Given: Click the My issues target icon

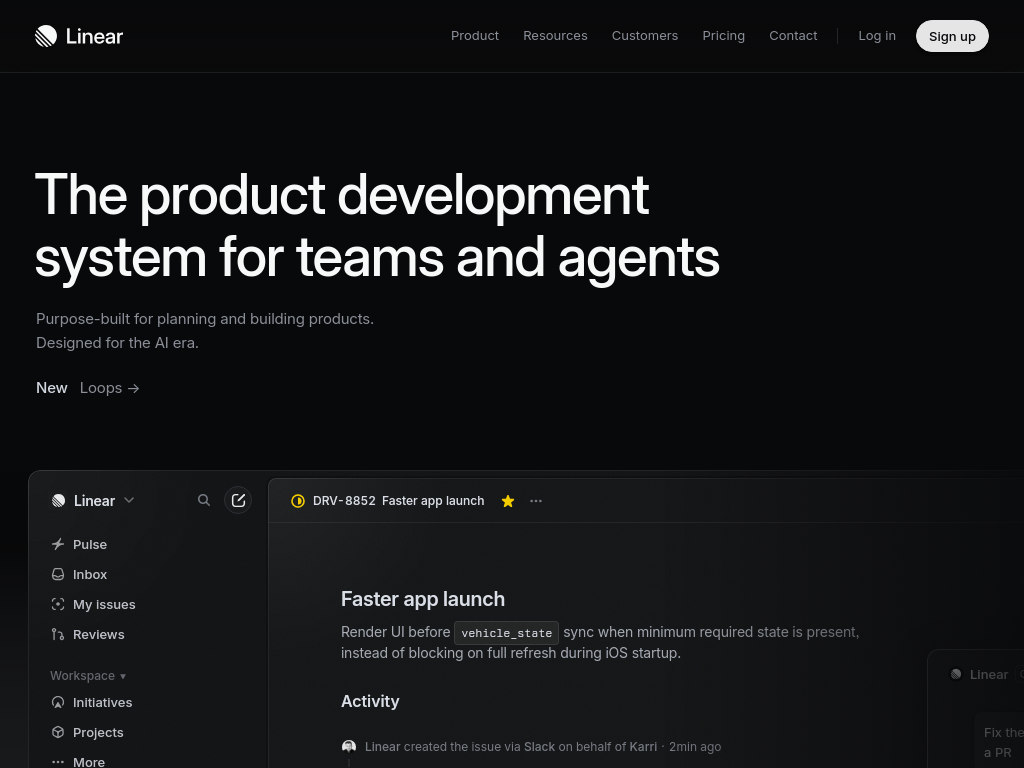Looking at the screenshot, I should click(58, 604).
